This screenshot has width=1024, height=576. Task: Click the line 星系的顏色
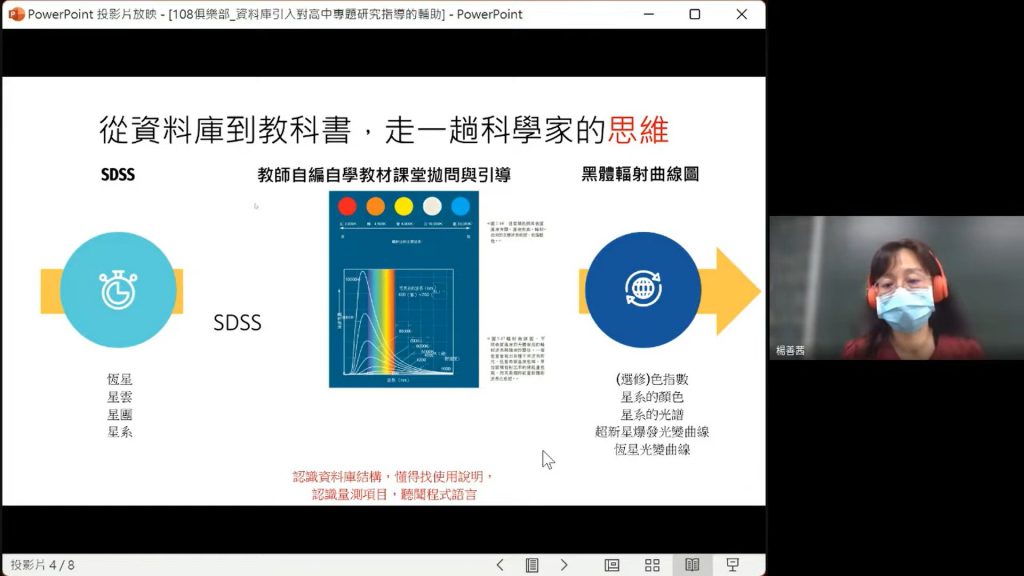click(652, 396)
